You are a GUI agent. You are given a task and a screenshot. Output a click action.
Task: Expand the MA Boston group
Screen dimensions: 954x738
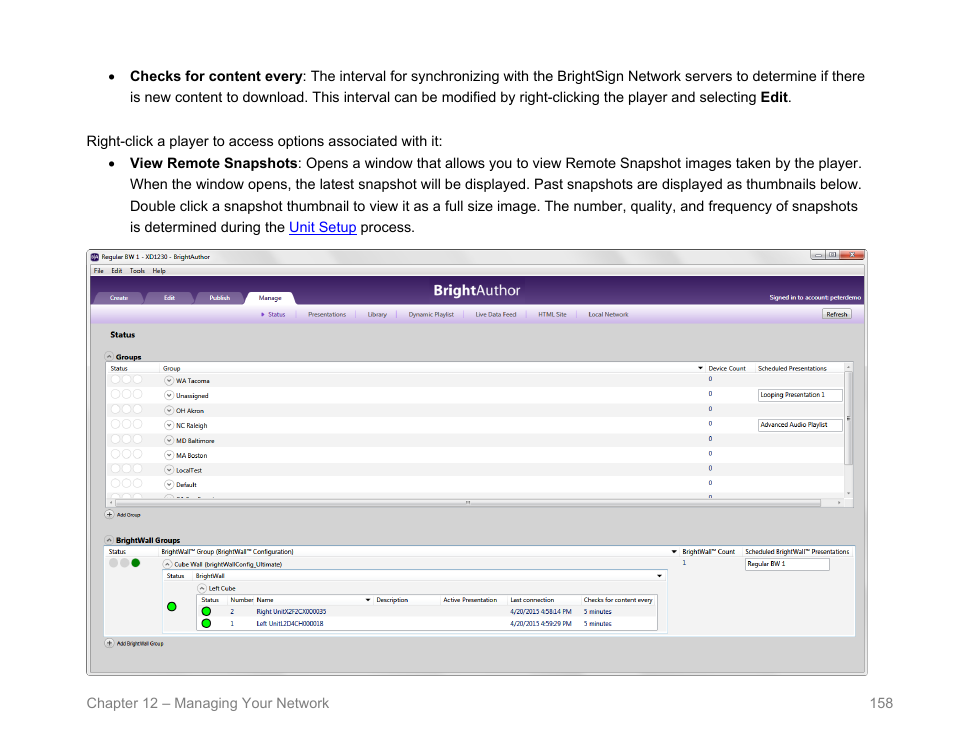pyautogui.click(x=169, y=455)
